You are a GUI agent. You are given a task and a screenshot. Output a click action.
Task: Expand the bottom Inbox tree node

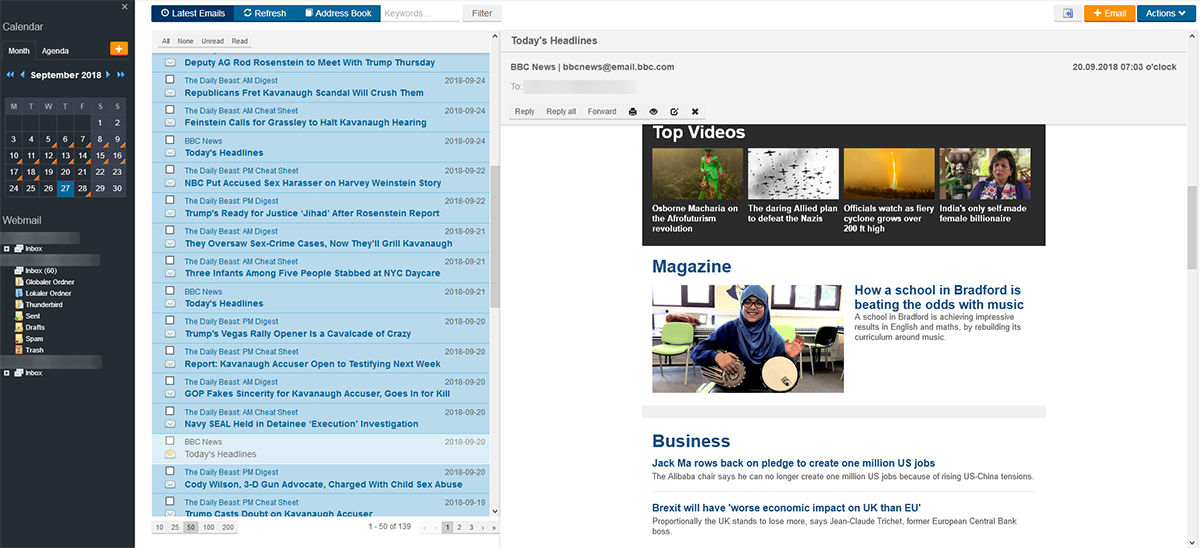point(7,373)
